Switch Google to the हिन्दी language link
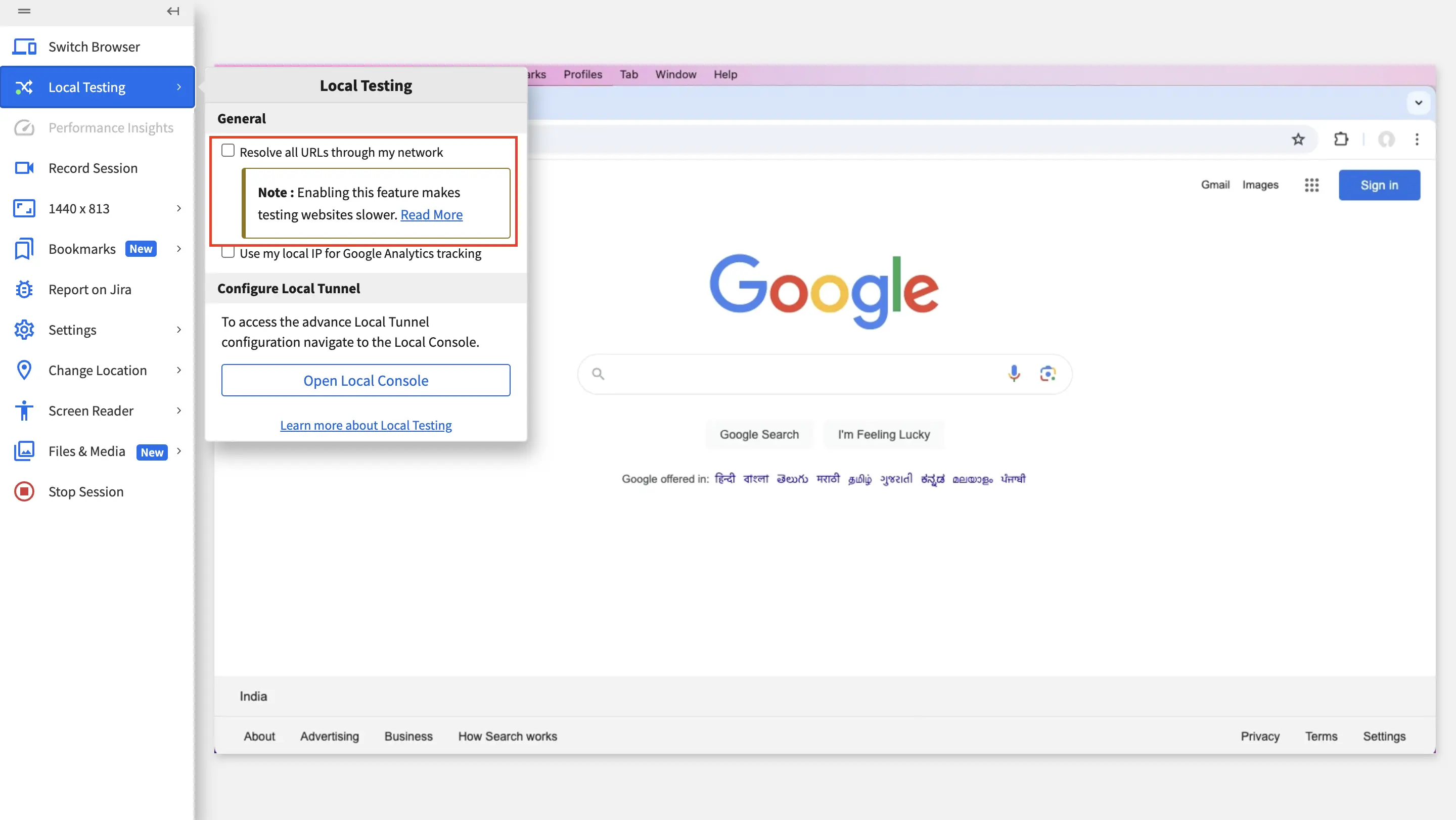The image size is (1456, 820). point(724,479)
